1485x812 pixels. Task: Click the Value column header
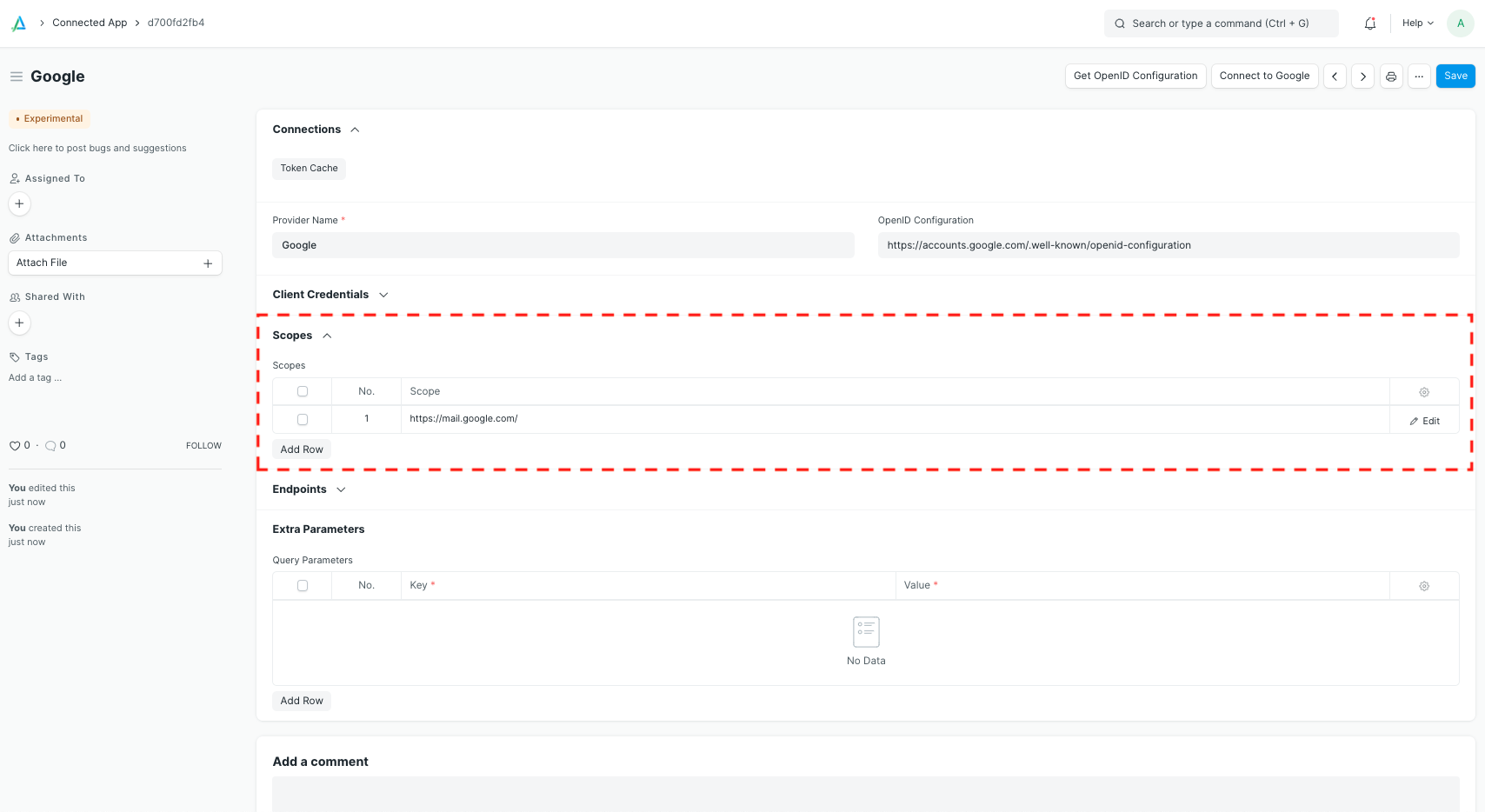pyautogui.click(x=1142, y=586)
